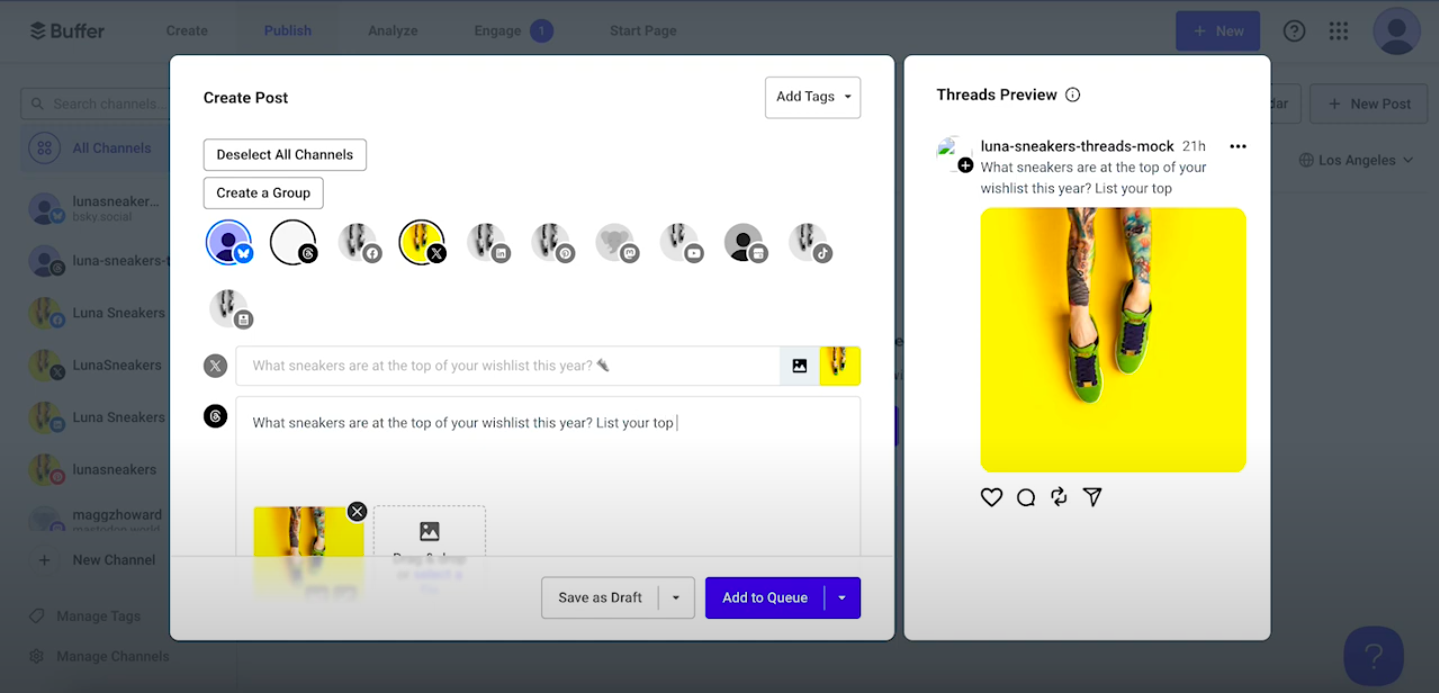The width and height of the screenshot is (1439, 693).
Task: Click Deselect All Channels button
Action: 285,155
